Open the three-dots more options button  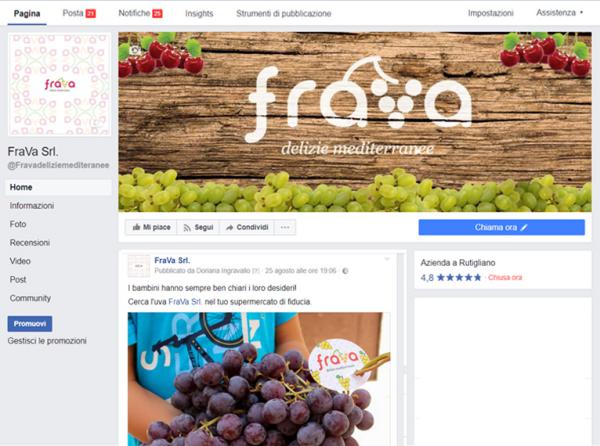(285, 227)
